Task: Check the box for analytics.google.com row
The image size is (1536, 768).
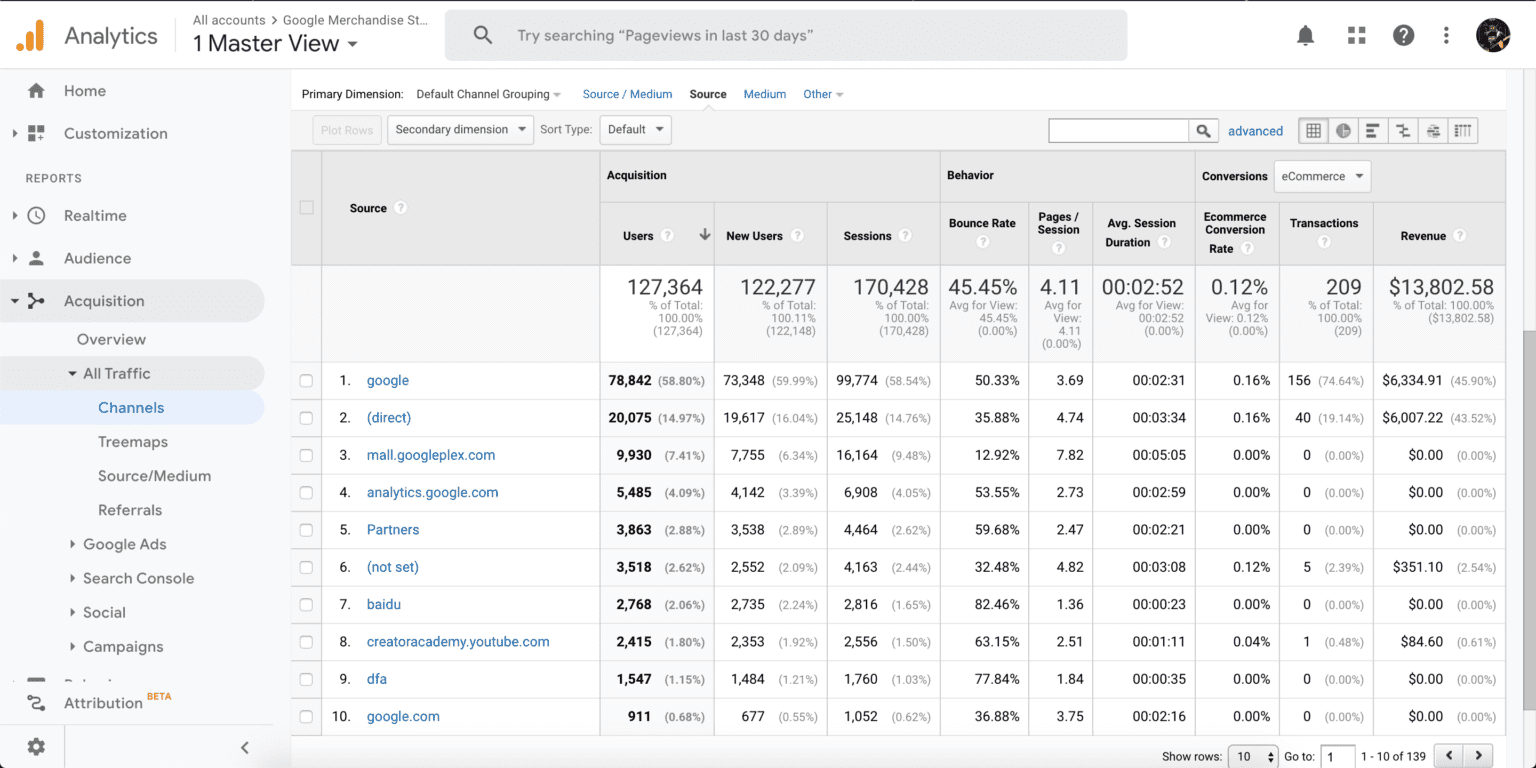Action: pos(306,493)
